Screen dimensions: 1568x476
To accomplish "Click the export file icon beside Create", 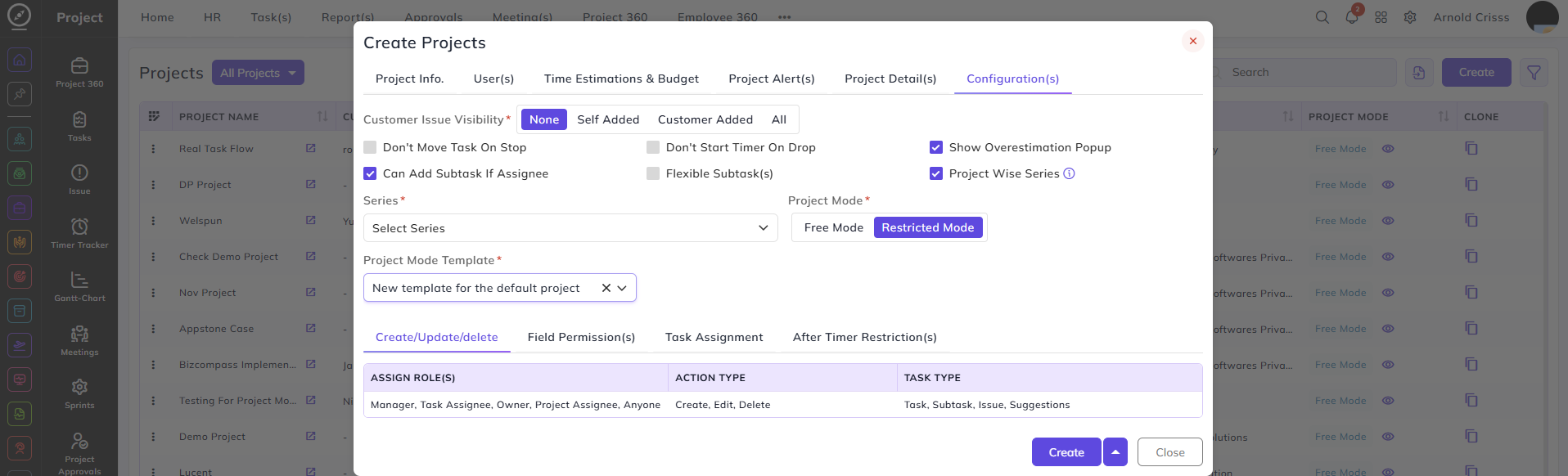I will tap(1419, 73).
